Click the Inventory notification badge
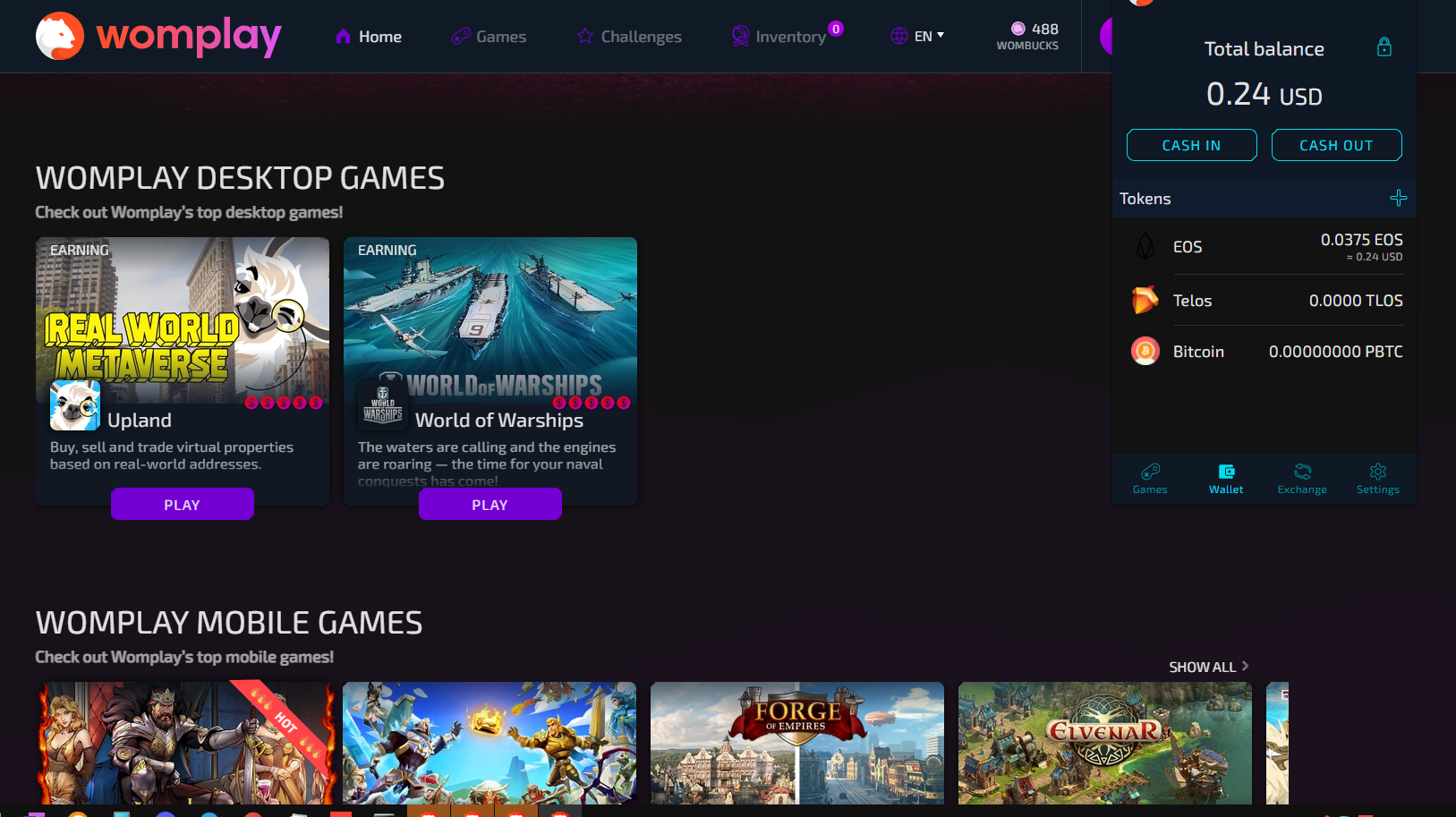This screenshot has height=817, width=1456. click(836, 29)
